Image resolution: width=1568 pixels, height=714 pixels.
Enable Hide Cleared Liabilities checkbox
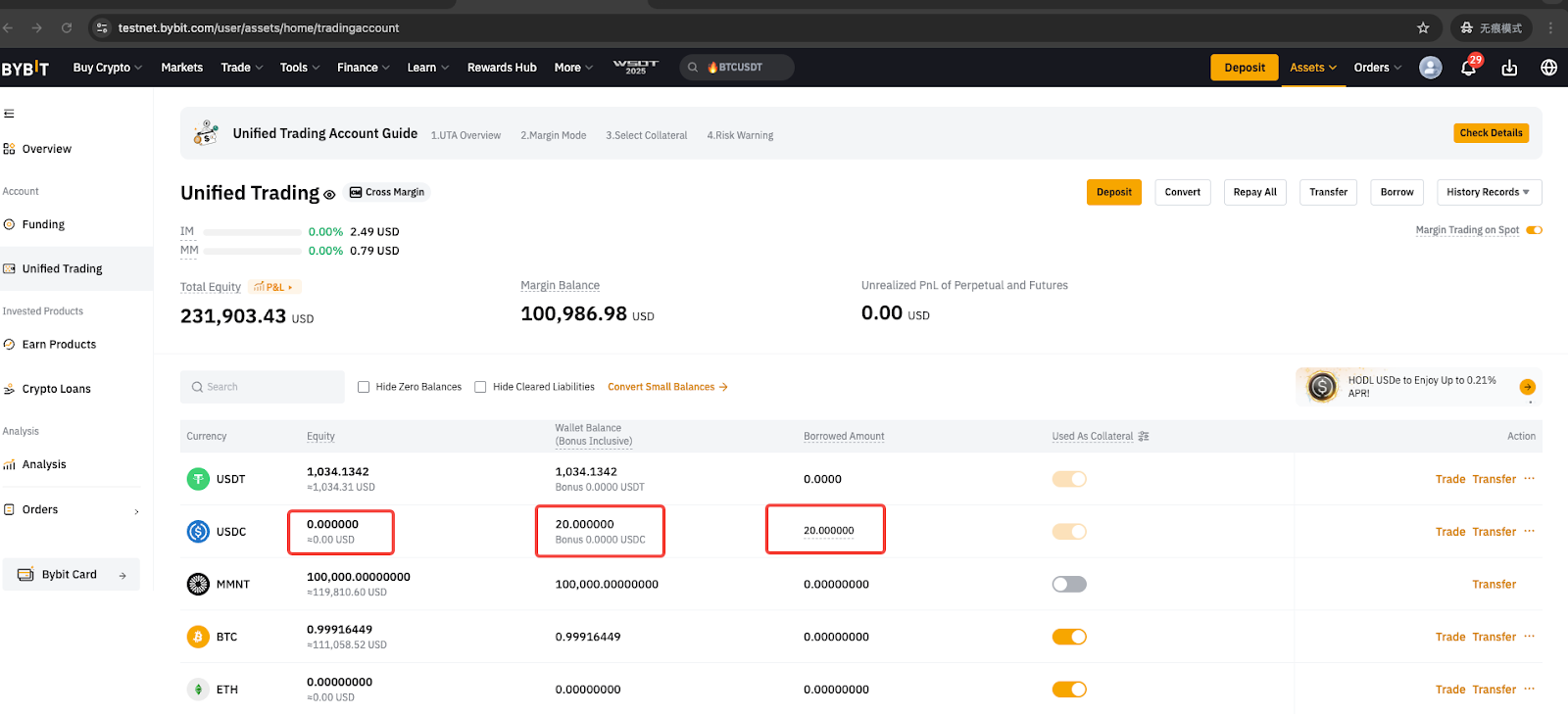(480, 387)
